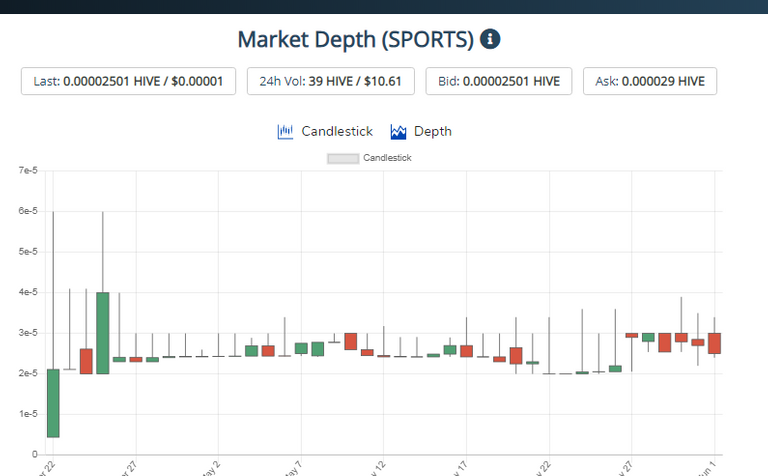Click the info icon beside Market Depth title

click(490, 39)
